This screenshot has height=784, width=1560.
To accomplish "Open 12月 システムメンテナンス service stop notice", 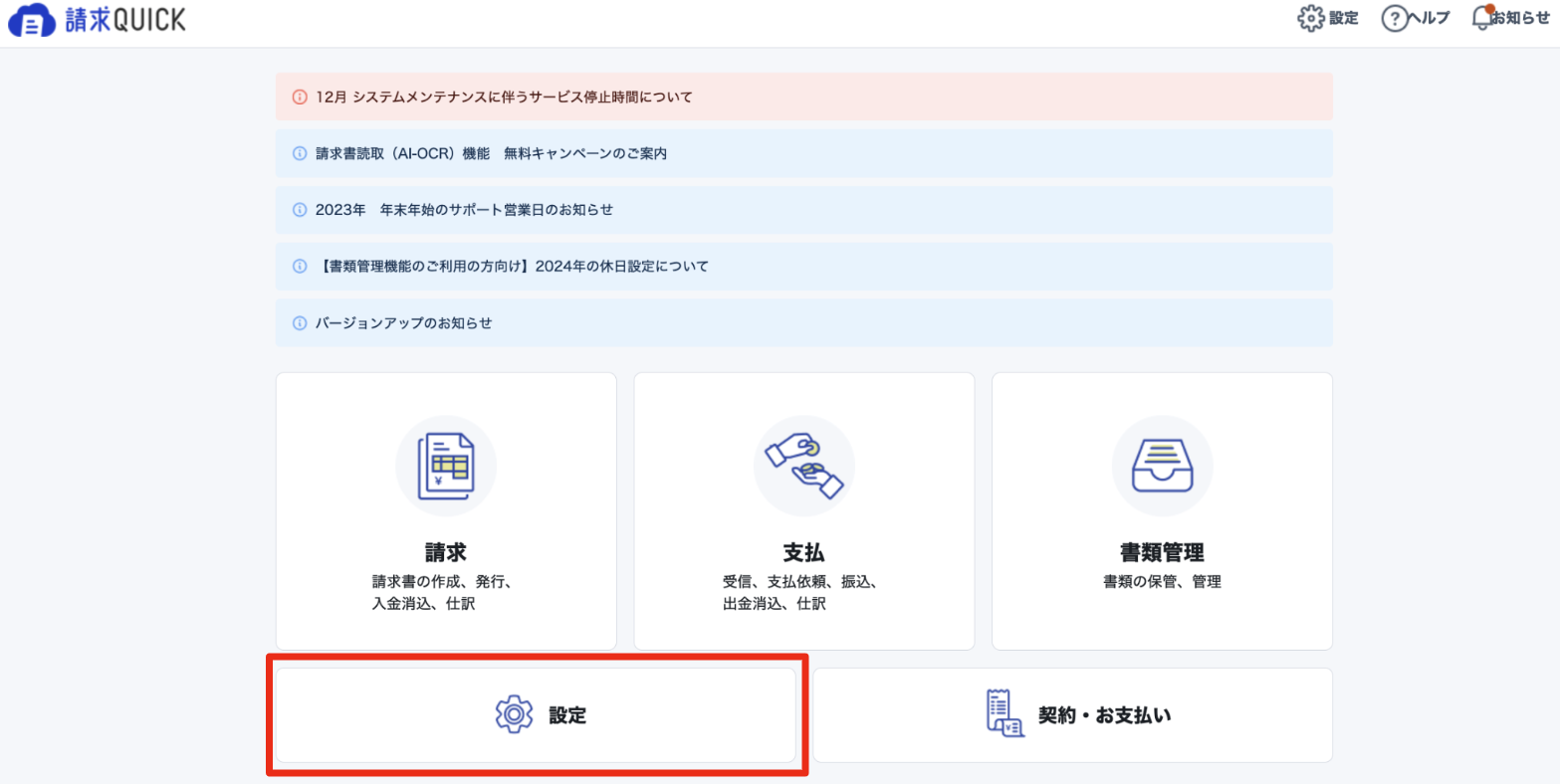I will tap(803, 97).
